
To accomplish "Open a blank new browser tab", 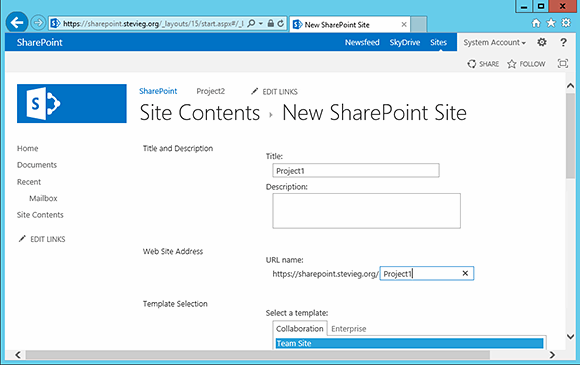I will 418,24.
